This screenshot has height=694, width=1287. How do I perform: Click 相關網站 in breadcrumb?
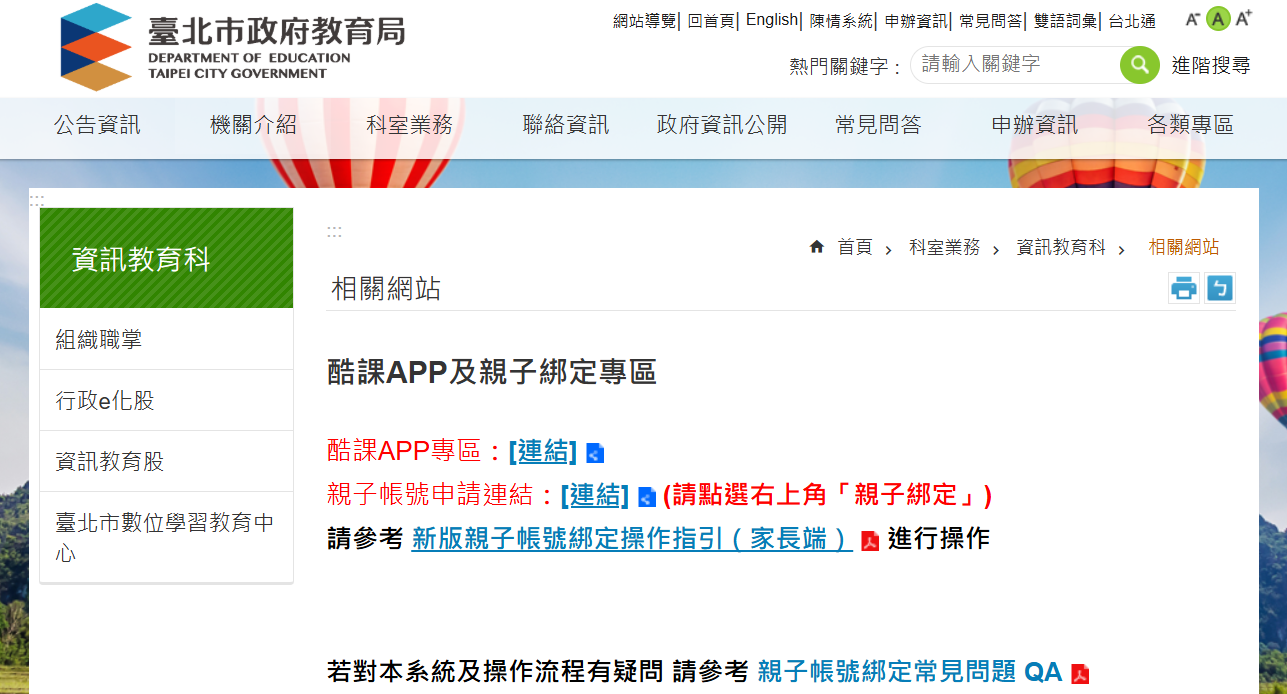(x=1184, y=247)
